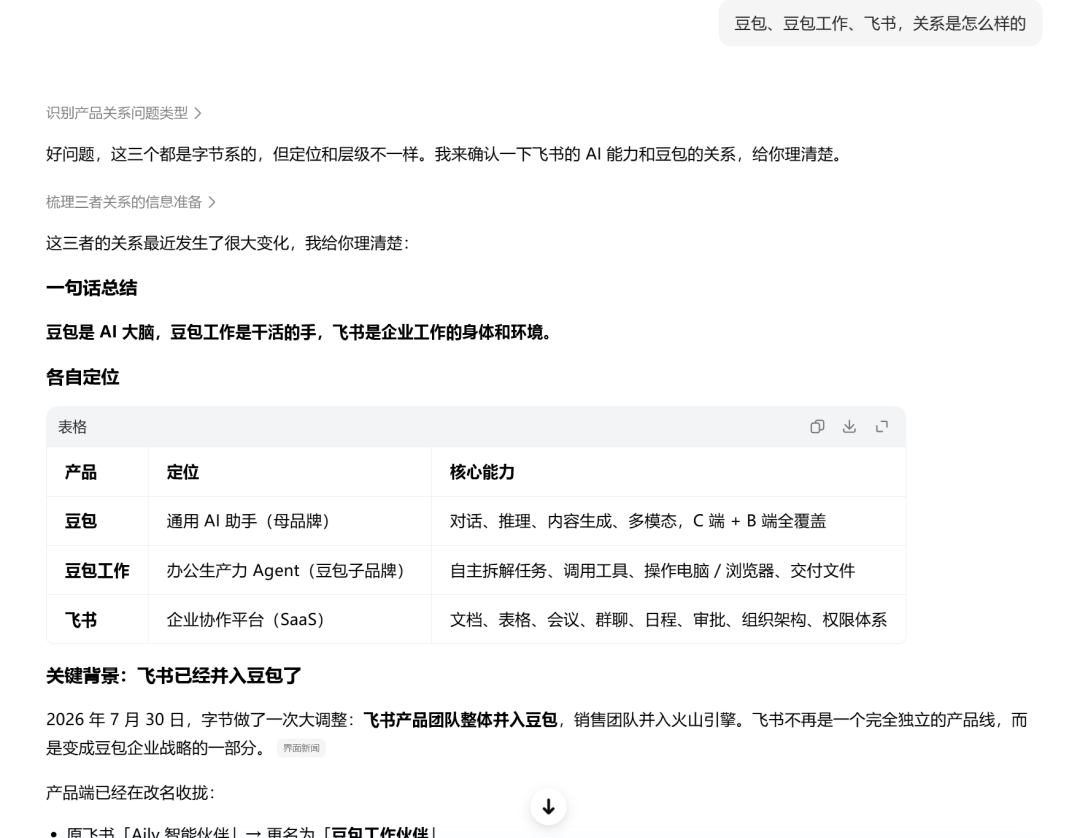Click the bold sentence 豆包是 AI 大脑
Image resolution: width=1080 pixels, height=838 pixels.
click(298, 333)
